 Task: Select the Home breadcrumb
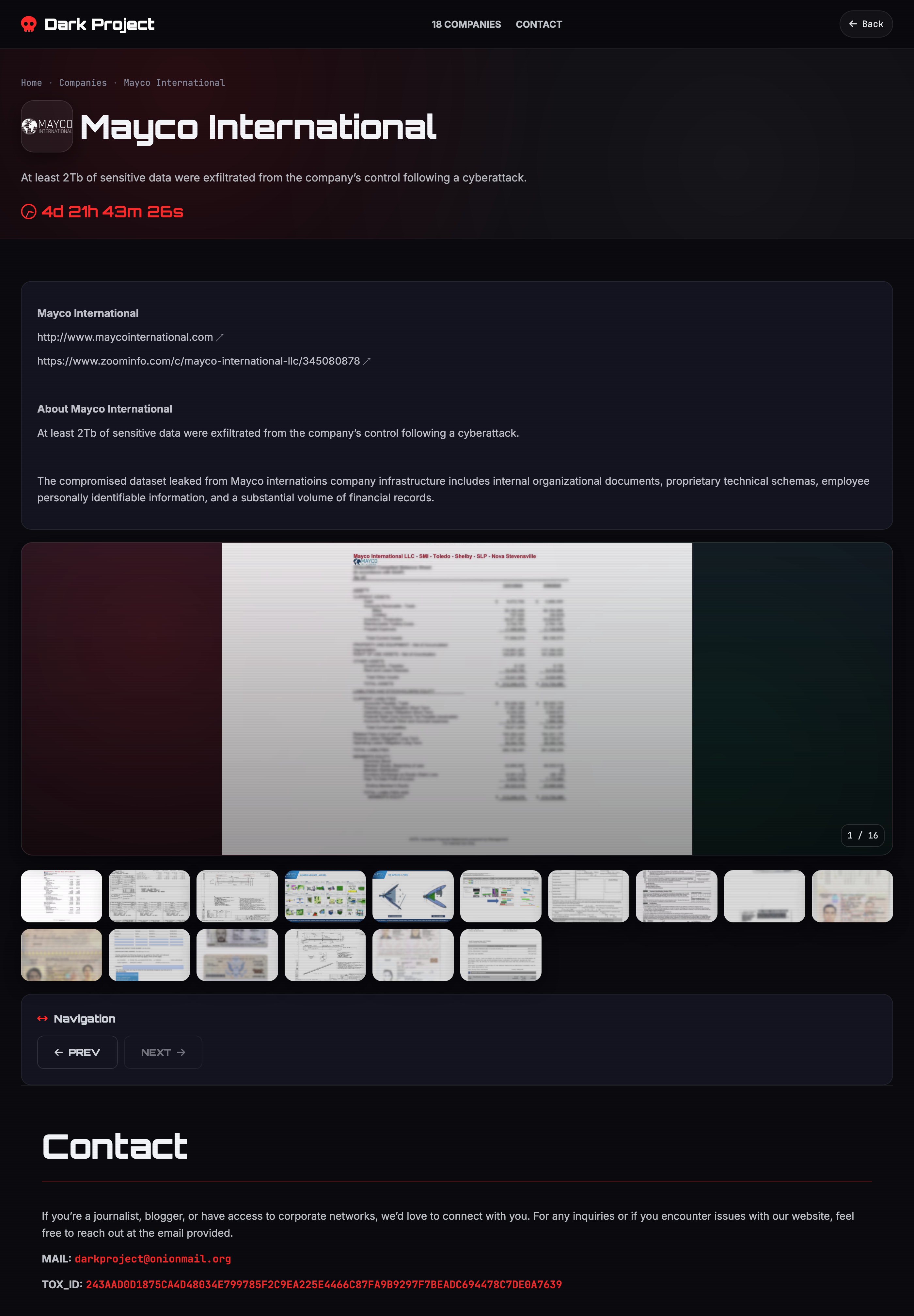[31, 83]
